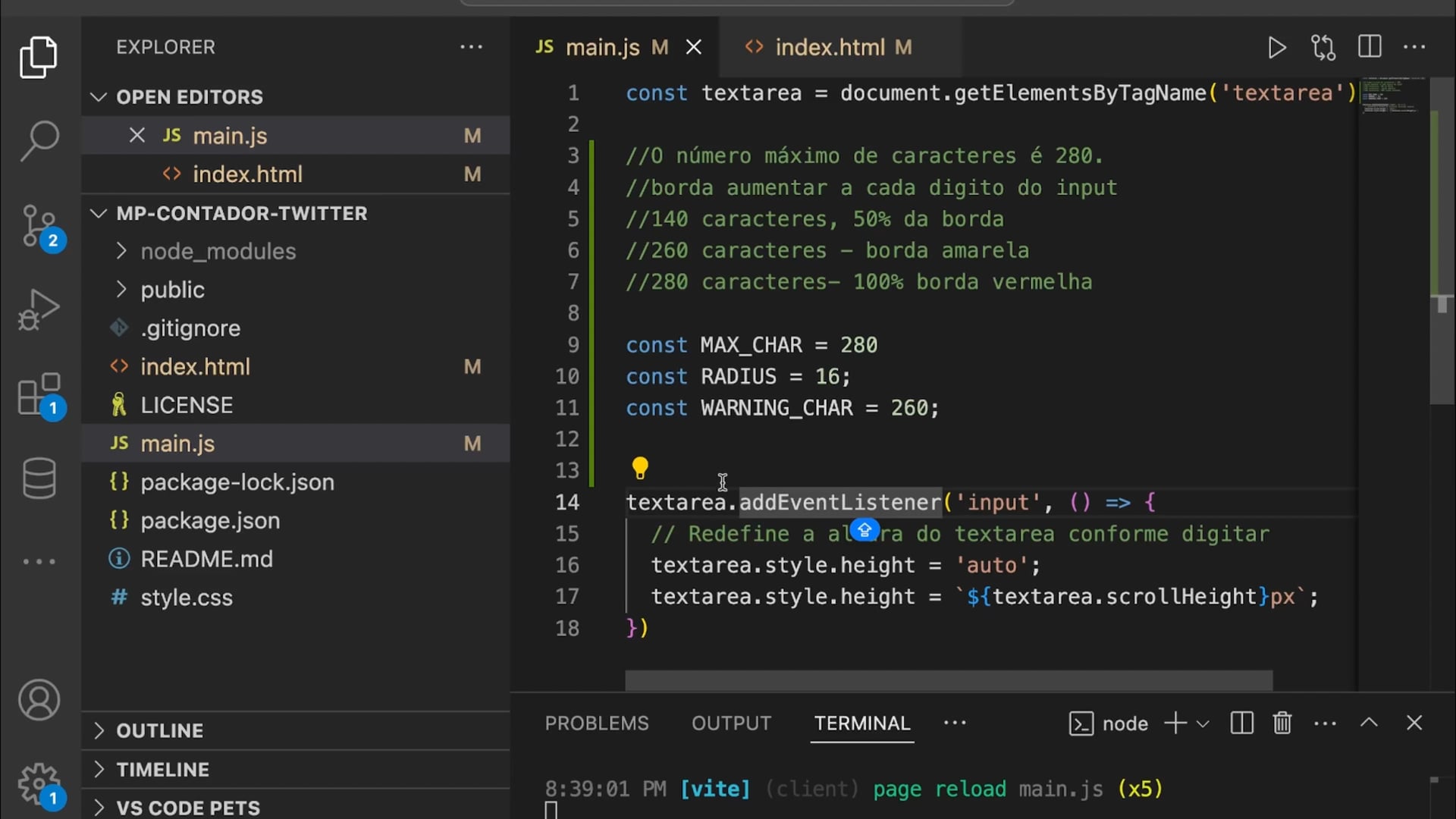Split the terminal pane
The height and width of the screenshot is (819, 1456).
[x=1241, y=723]
